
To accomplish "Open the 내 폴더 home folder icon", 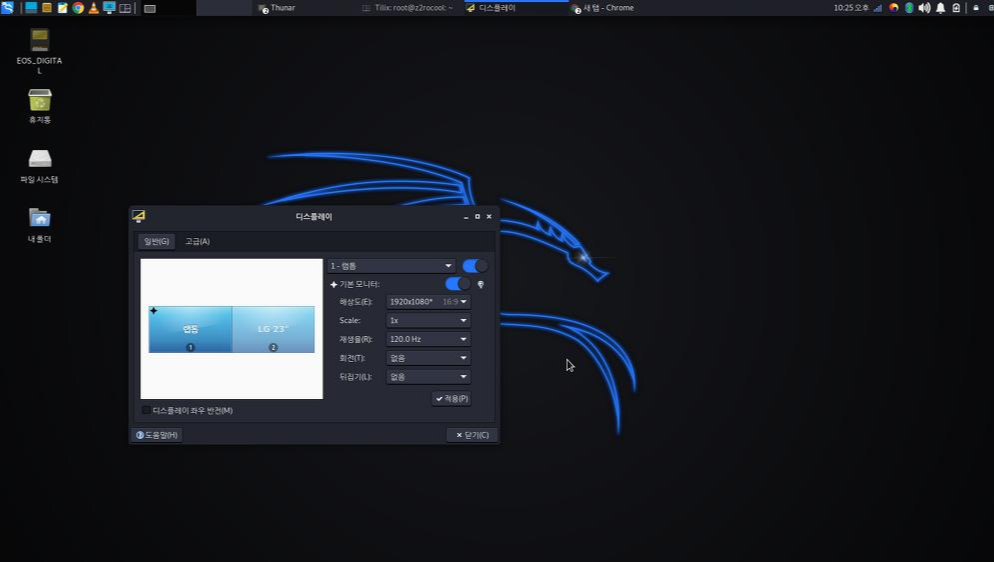I will click(x=39, y=225).
